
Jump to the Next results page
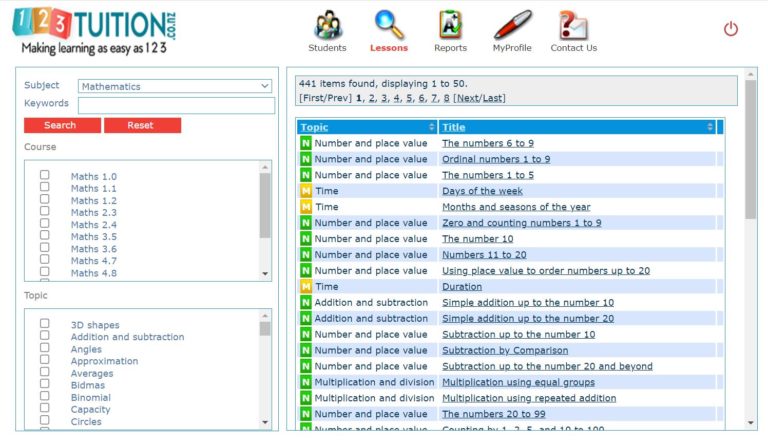click(467, 98)
